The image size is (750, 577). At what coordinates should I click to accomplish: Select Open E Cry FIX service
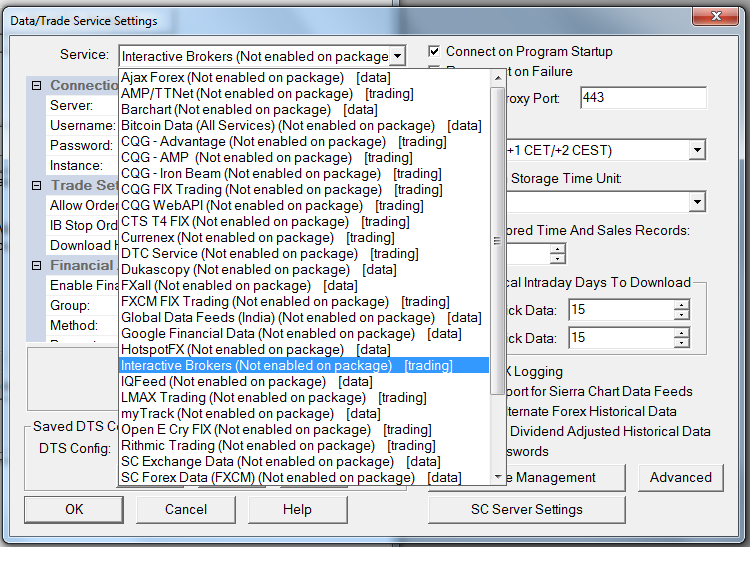click(x=304, y=430)
